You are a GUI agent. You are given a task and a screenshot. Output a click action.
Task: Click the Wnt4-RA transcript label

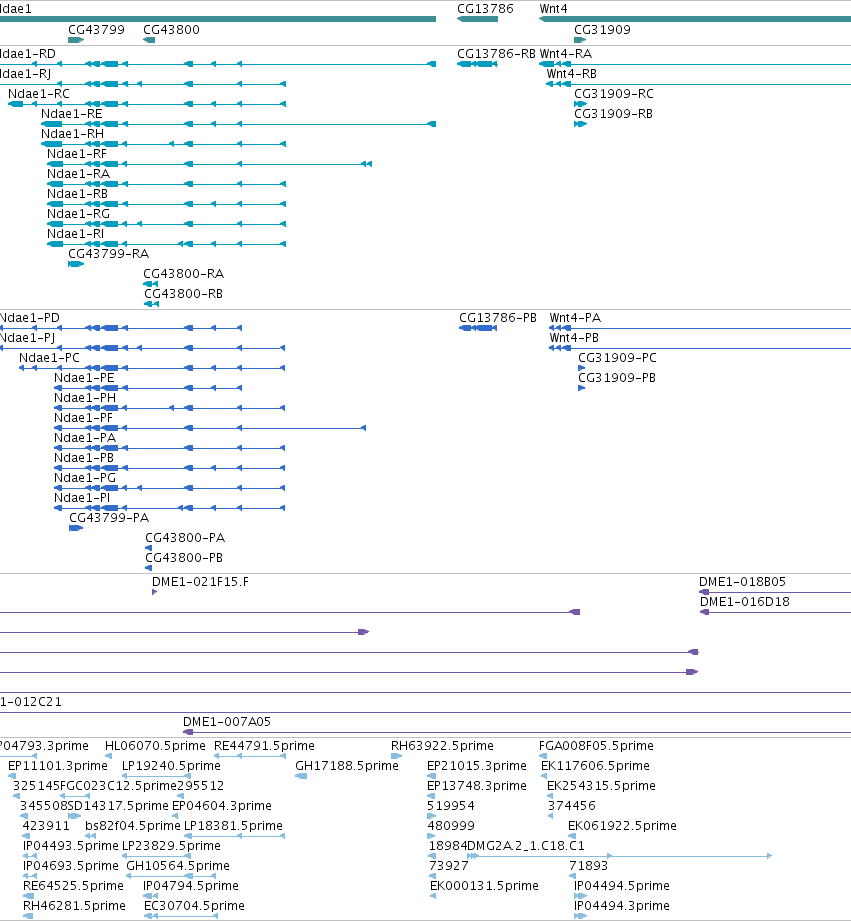pyautogui.click(x=566, y=53)
